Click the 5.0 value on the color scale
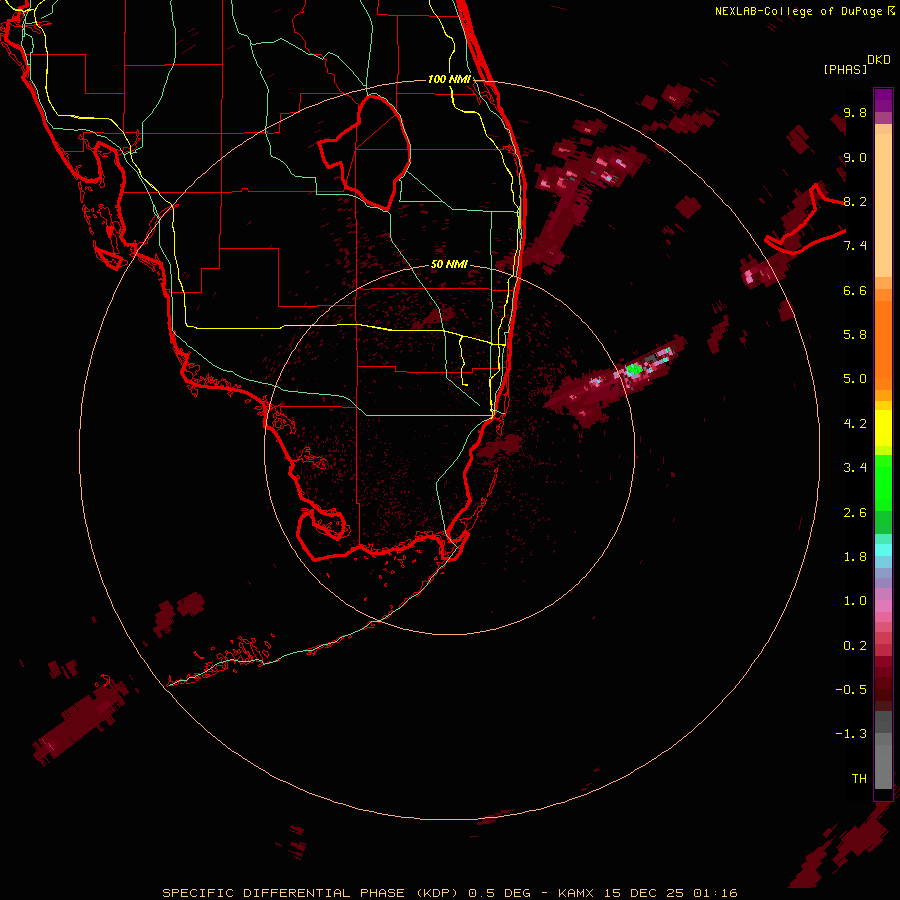The width and height of the screenshot is (900, 900). pyautogui.click(x=855, y=379)
